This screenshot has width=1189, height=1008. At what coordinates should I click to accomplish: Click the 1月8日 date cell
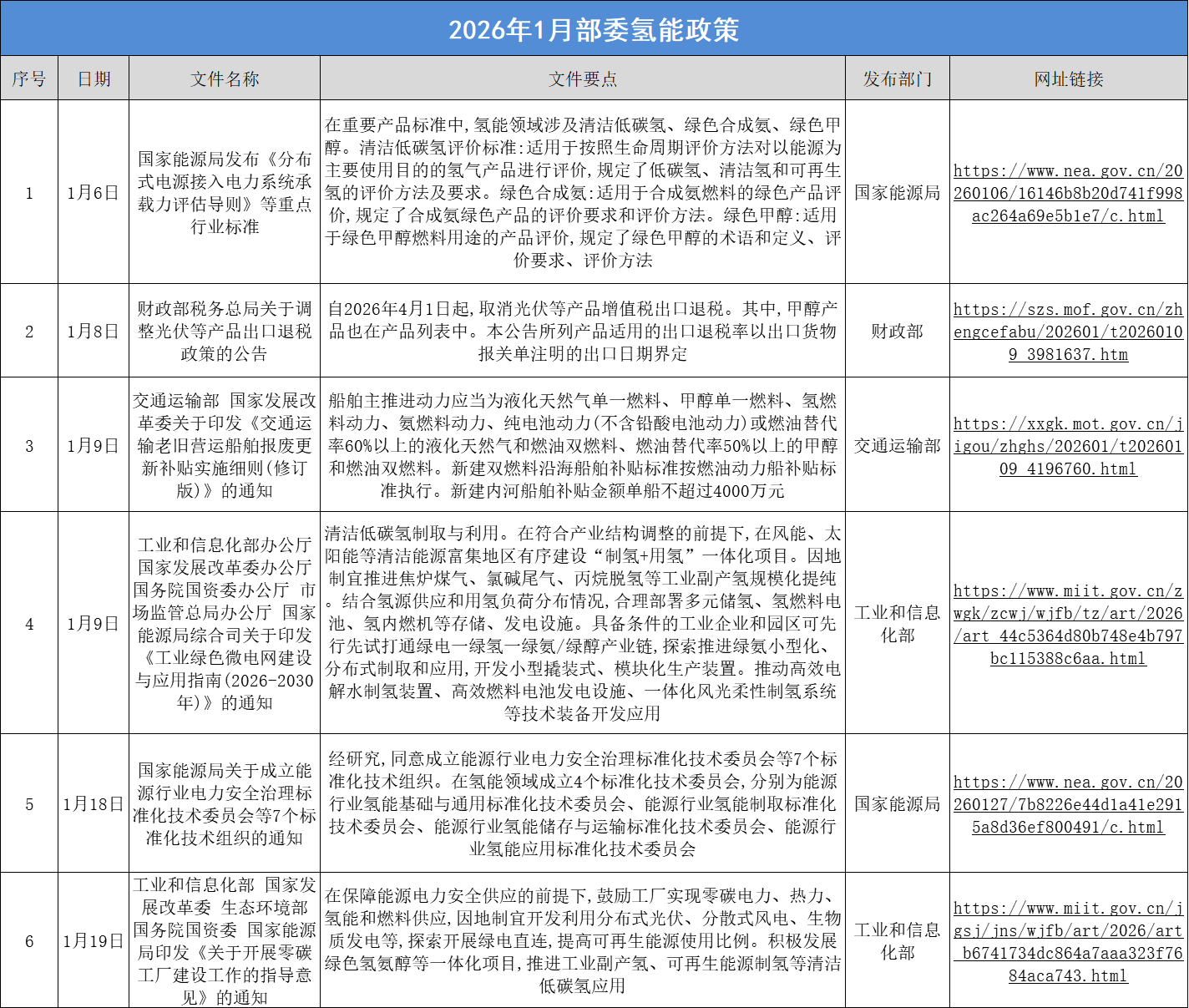point(94,332)
